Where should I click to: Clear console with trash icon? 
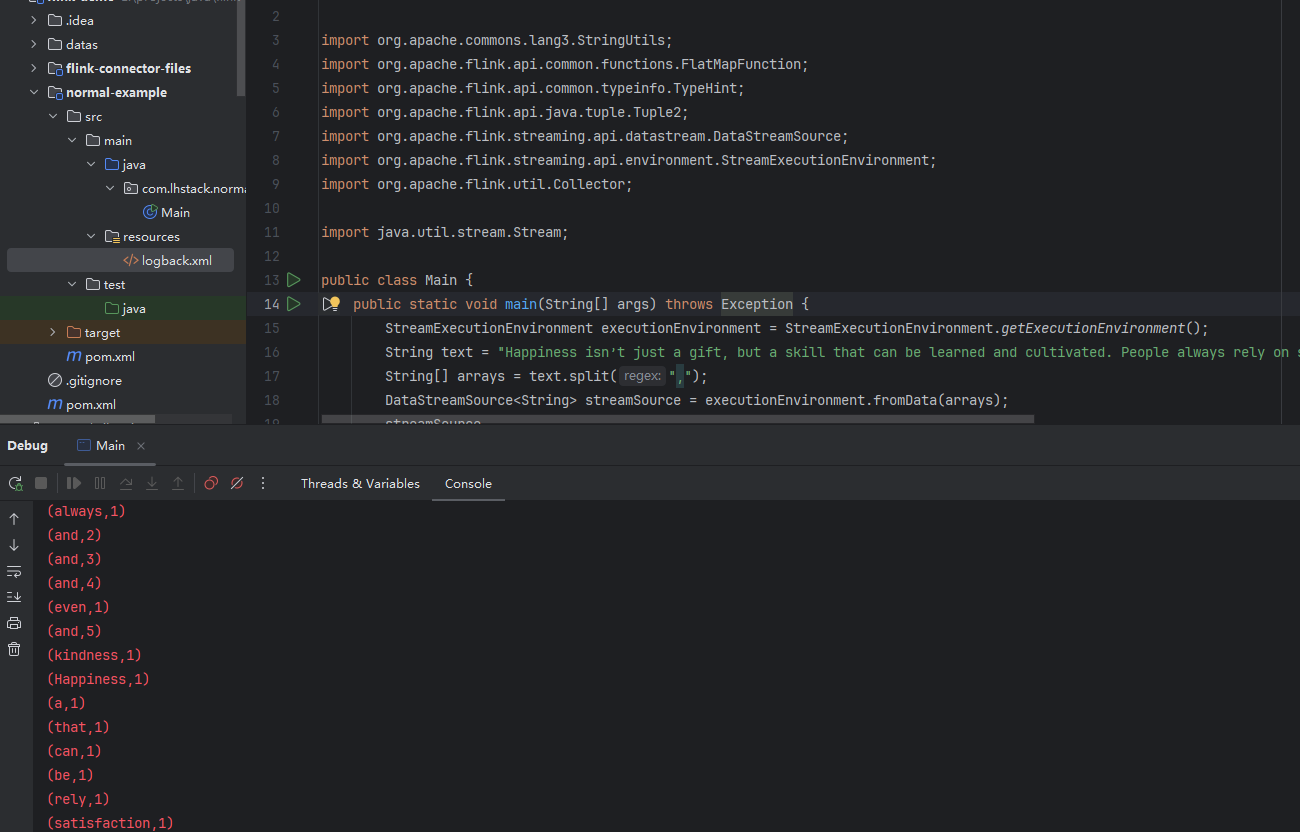click(x=14, y=649)
